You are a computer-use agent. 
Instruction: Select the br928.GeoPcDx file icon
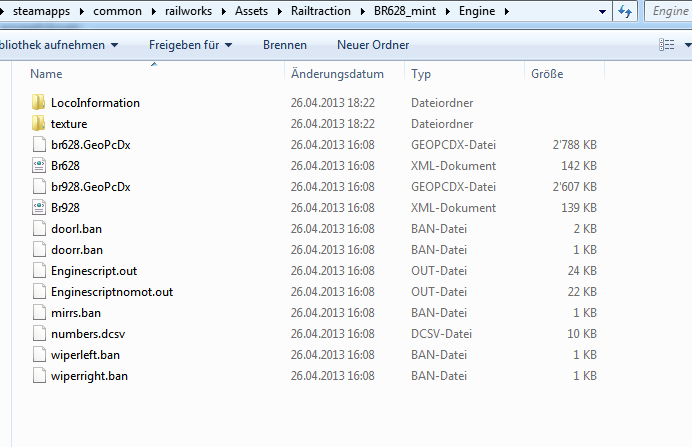tap(39, 187)
